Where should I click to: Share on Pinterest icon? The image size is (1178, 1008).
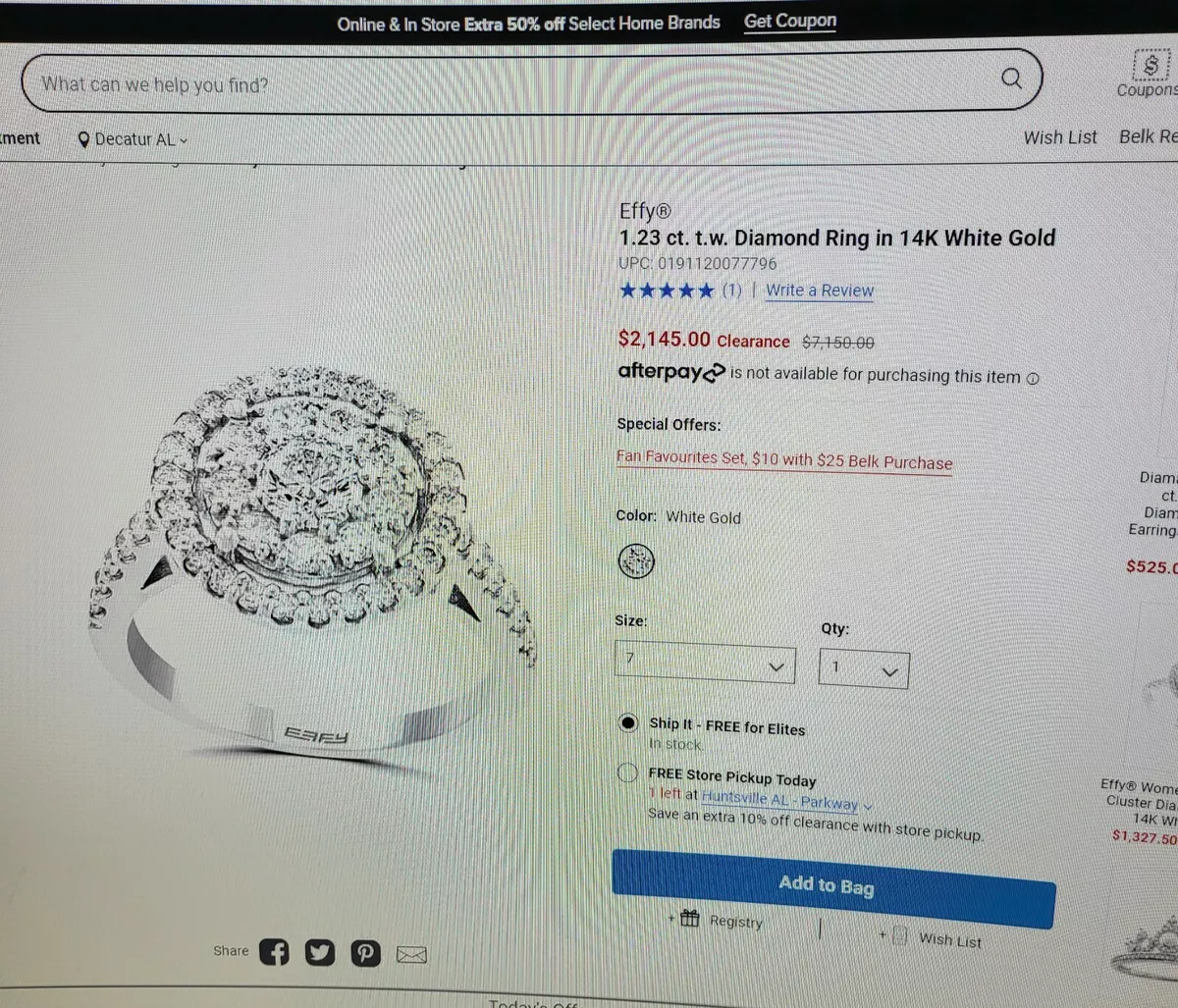(x=364, y=953)
